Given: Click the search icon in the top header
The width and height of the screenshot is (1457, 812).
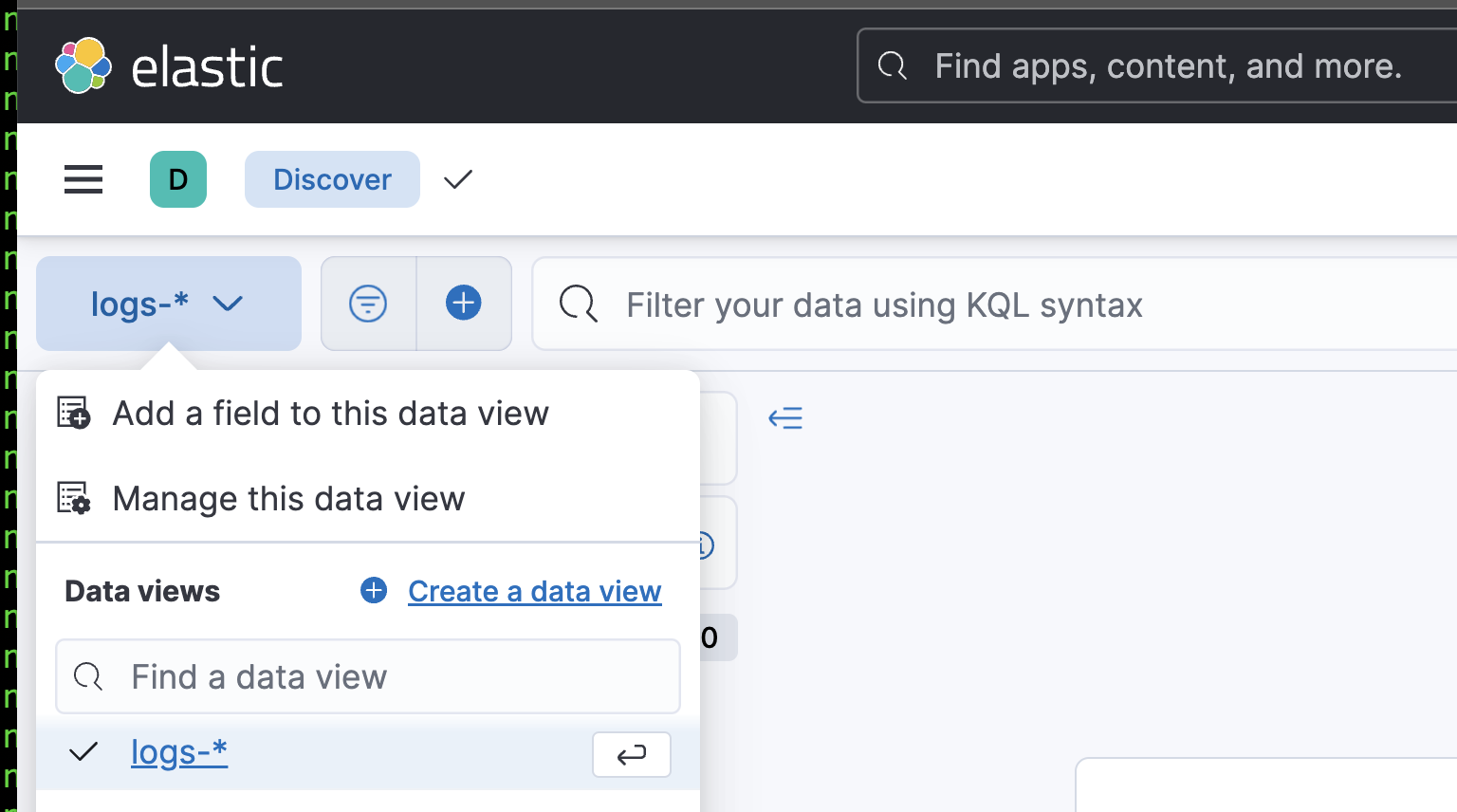Looking at the screenshot, I should 892,65.
